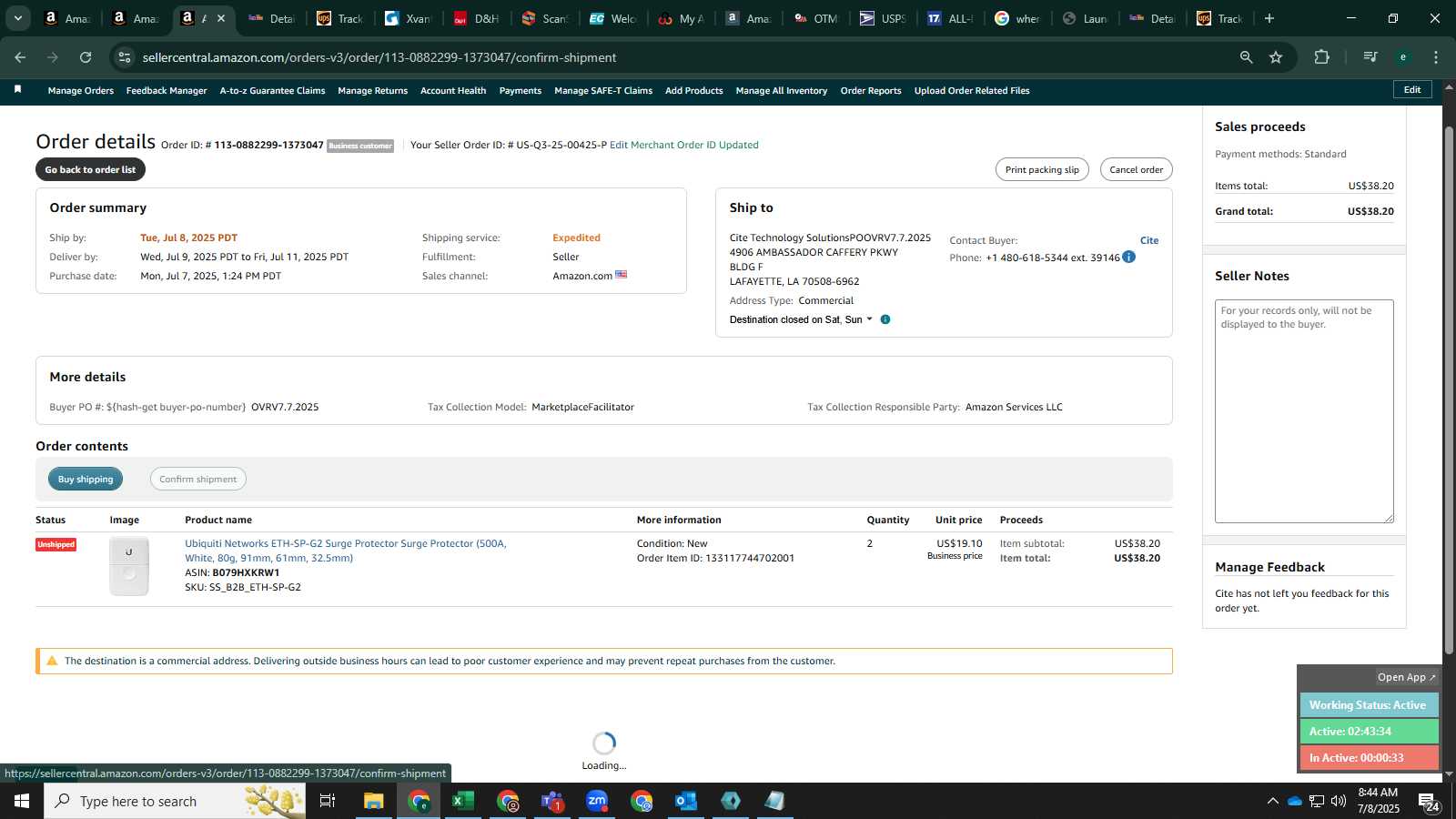Image resolution: width=1456 pixels, height=819 pixels.
Task: Open Task View on the taskbar
Action: [328, 801]
